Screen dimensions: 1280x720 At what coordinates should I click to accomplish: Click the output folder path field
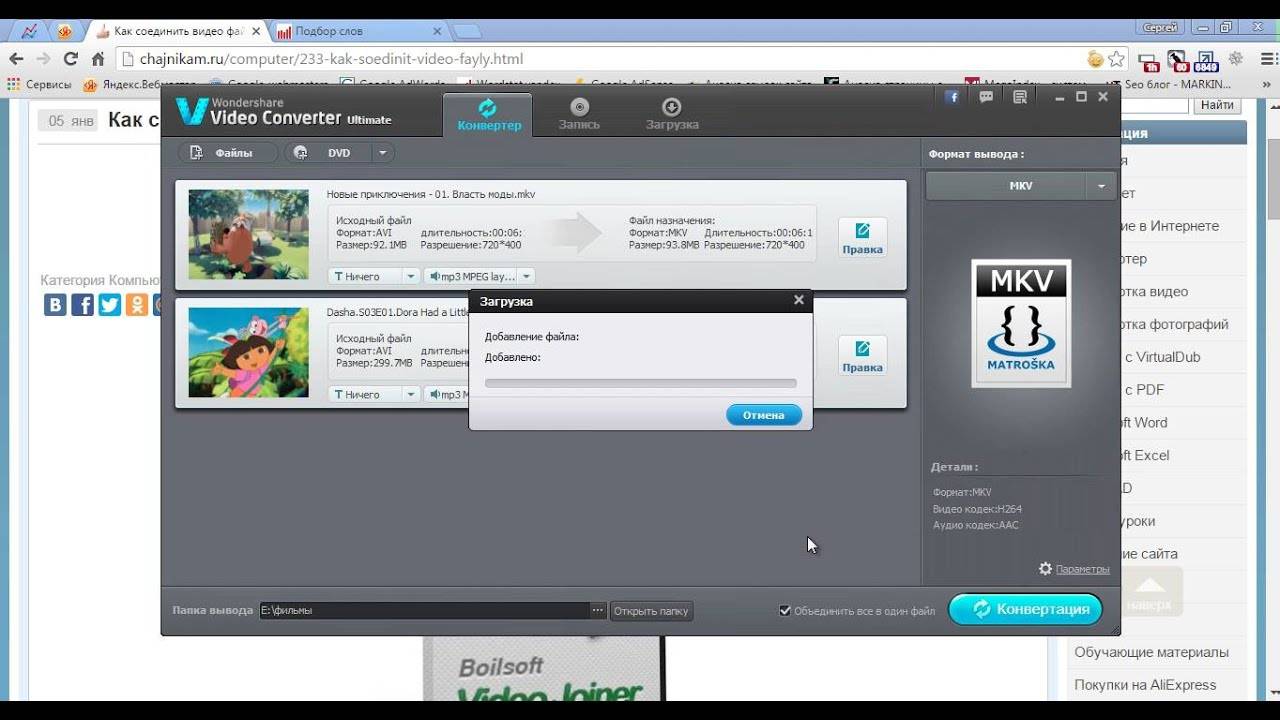pyautogui.click(x=424, y=610)
